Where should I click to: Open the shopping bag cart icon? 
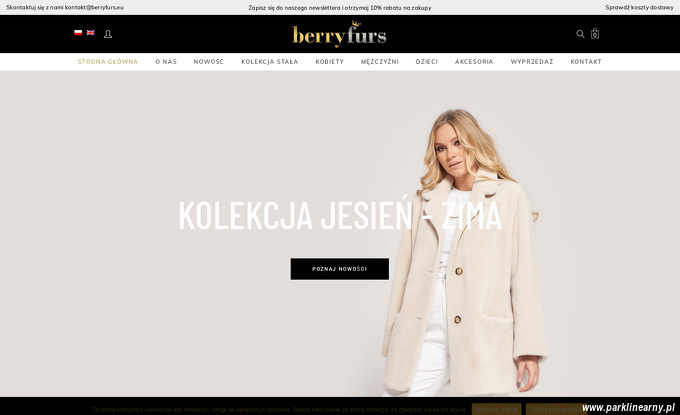coord(595,33)
